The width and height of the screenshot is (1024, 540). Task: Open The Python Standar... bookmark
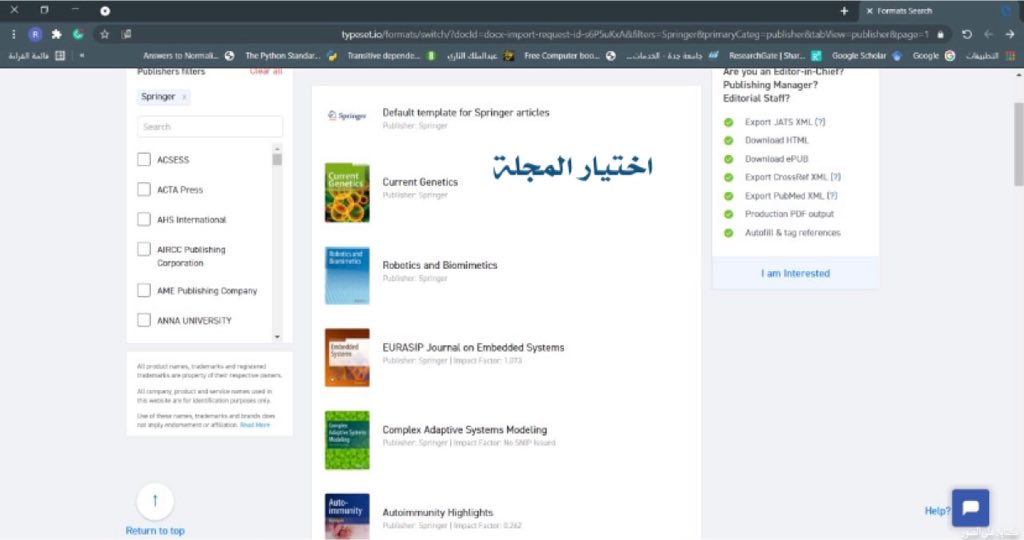point(291,56)
